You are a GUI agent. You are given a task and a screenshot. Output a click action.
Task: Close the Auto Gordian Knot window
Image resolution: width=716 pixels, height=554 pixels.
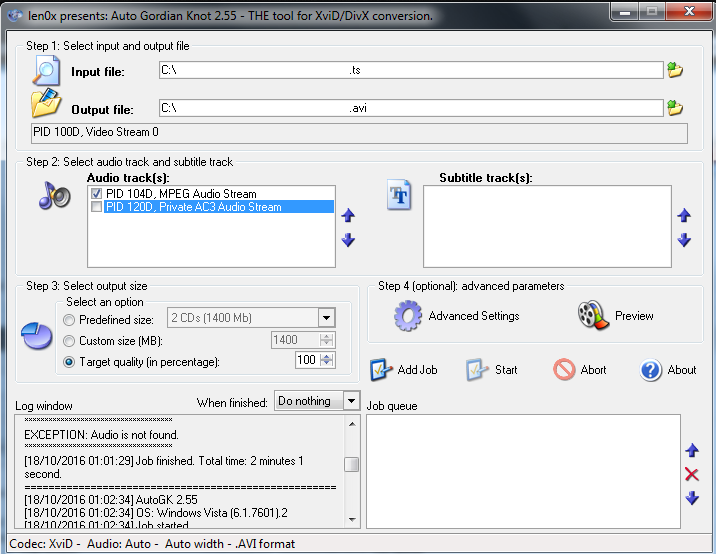coord(689,11)
